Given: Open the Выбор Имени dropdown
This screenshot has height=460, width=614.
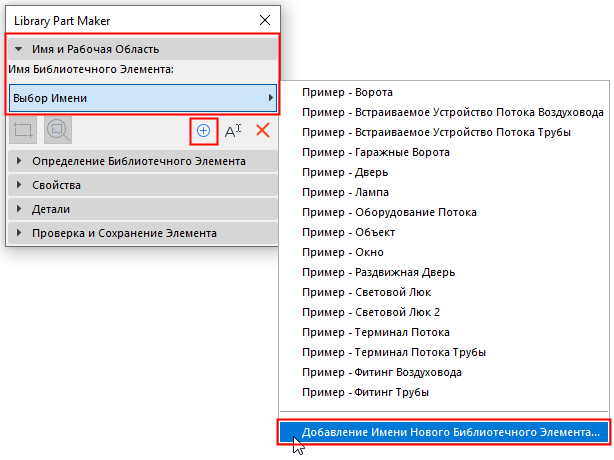Looking at the screenshot, I should pyautogui.click(x=143, y=98).
